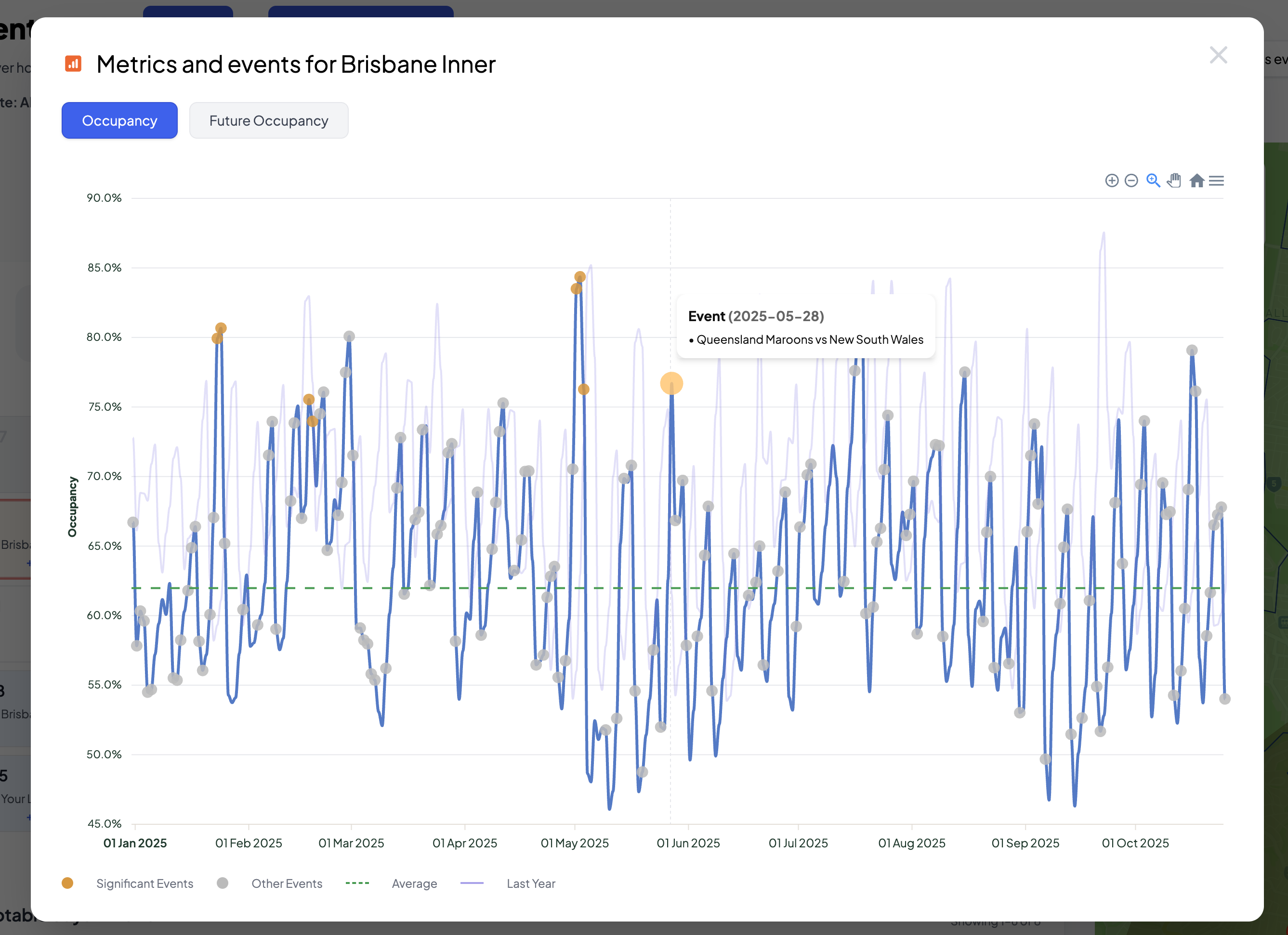Select the selection zoom magnifier tool

(x=1153, y=181)
